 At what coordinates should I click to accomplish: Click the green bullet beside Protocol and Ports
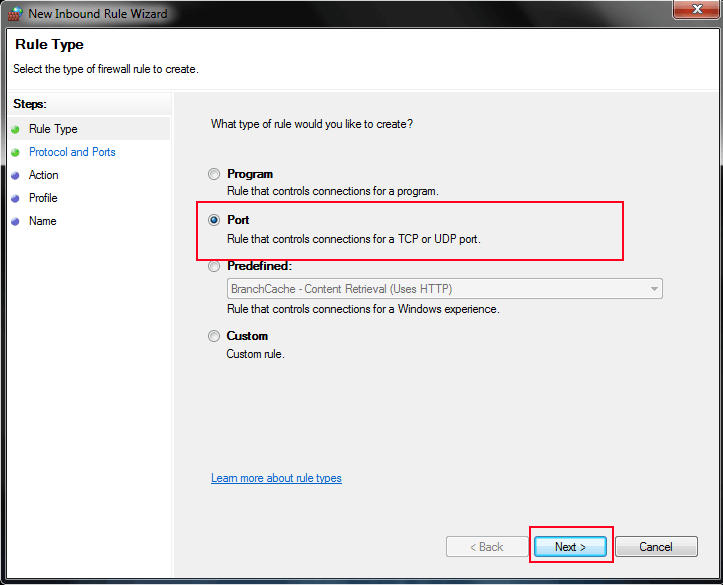tap(15, 152)
